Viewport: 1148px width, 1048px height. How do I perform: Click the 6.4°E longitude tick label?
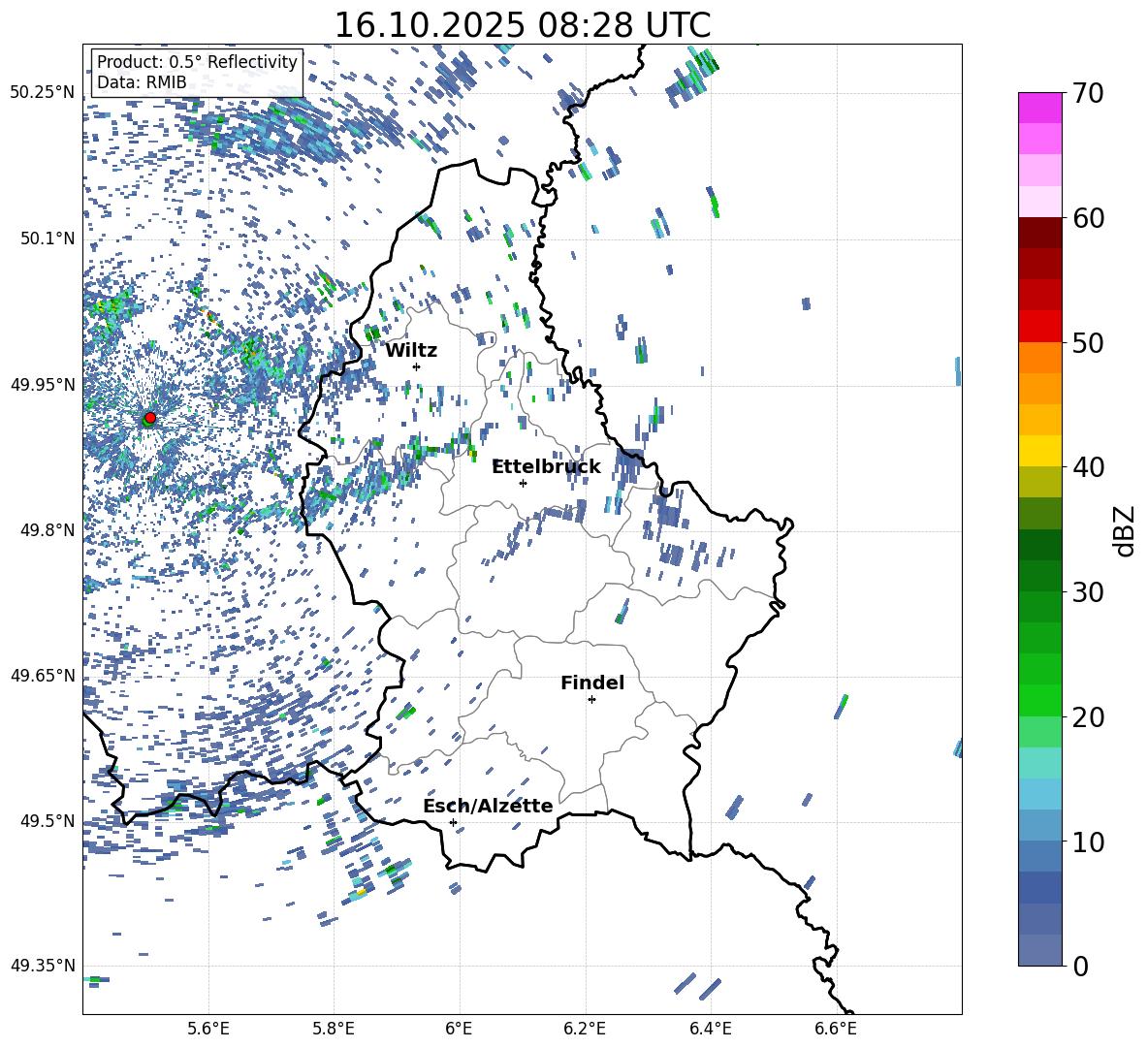(x=710, y=1029)
